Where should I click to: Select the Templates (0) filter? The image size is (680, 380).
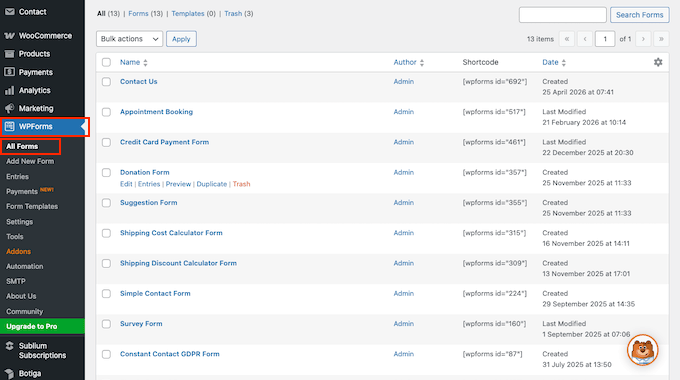coord(193,13)
